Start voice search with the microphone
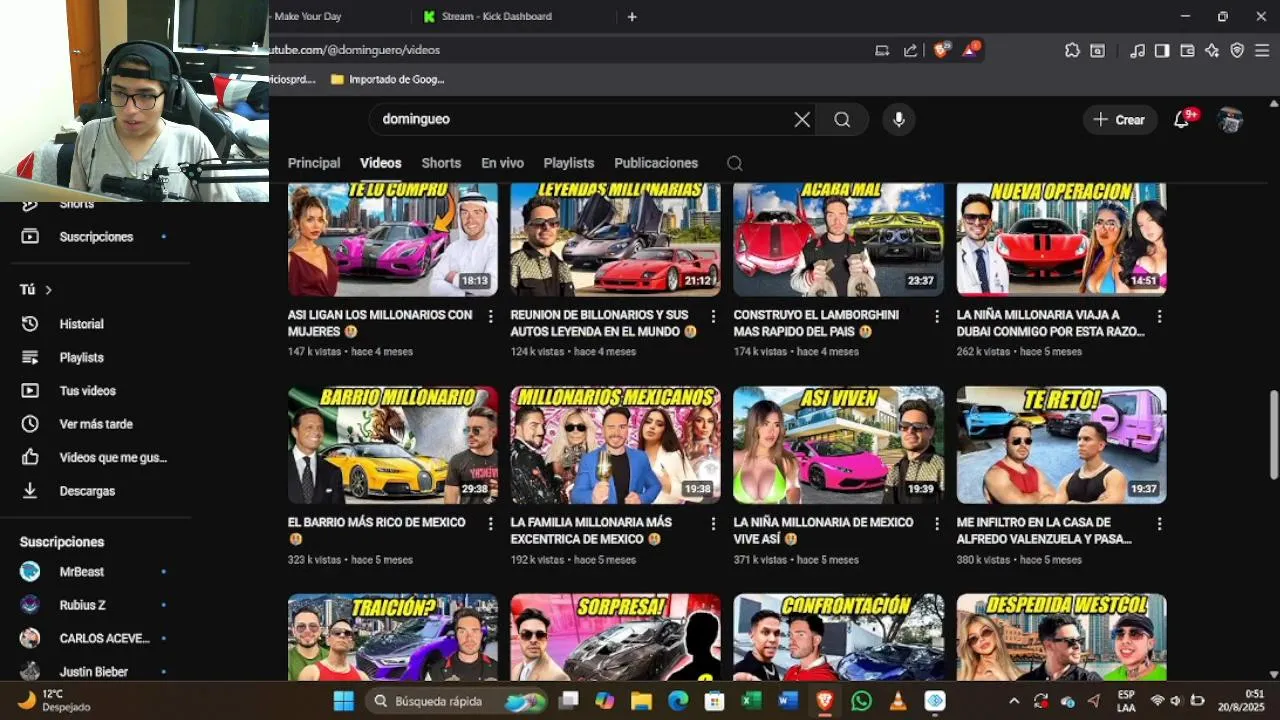The width and height of the screenshot is (1280, 720). (899, 120)
